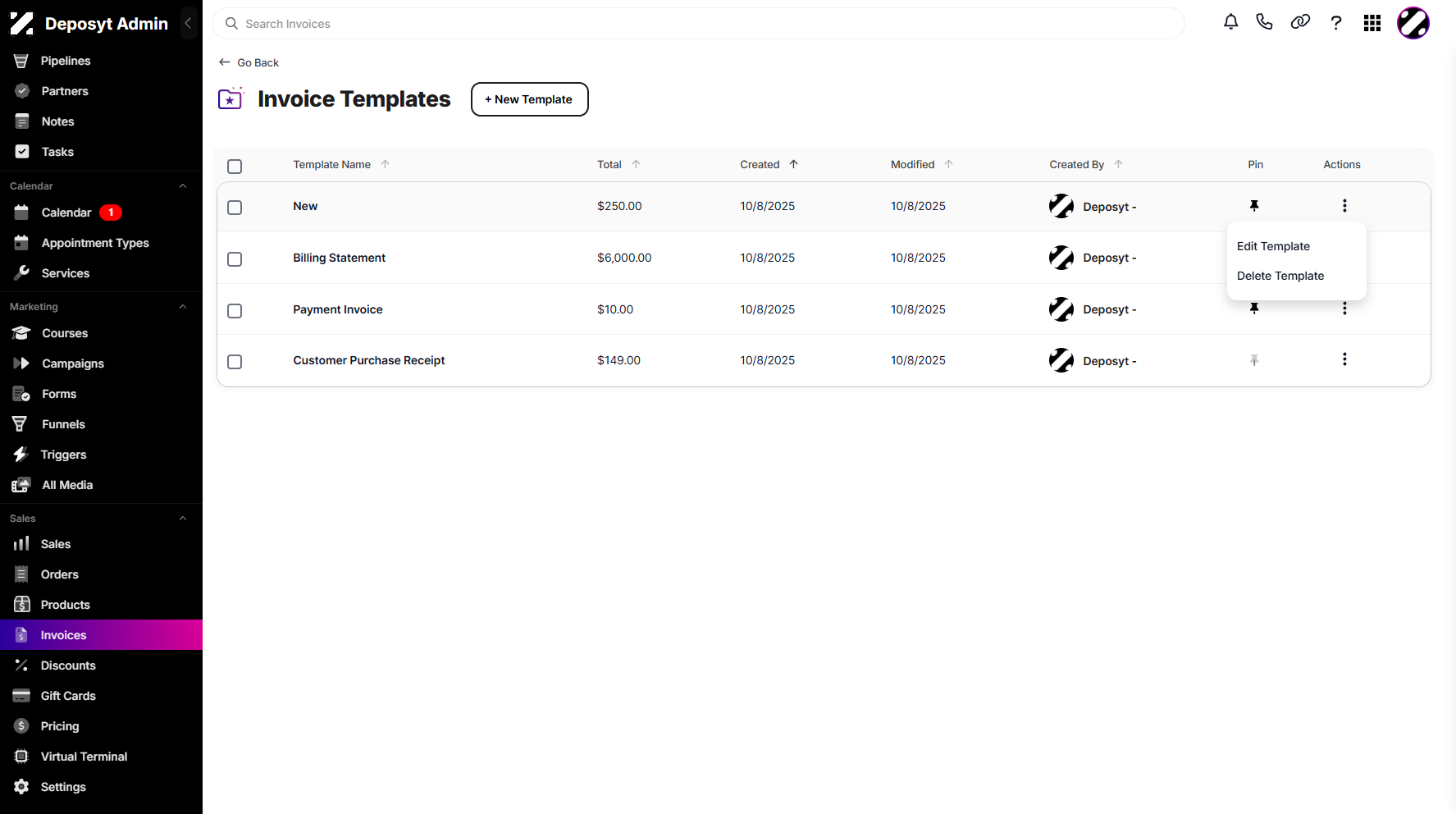Click the Partners badge icon
Image resolution: width=1456 pixels, height=814 pixels.
pos(22,91)
